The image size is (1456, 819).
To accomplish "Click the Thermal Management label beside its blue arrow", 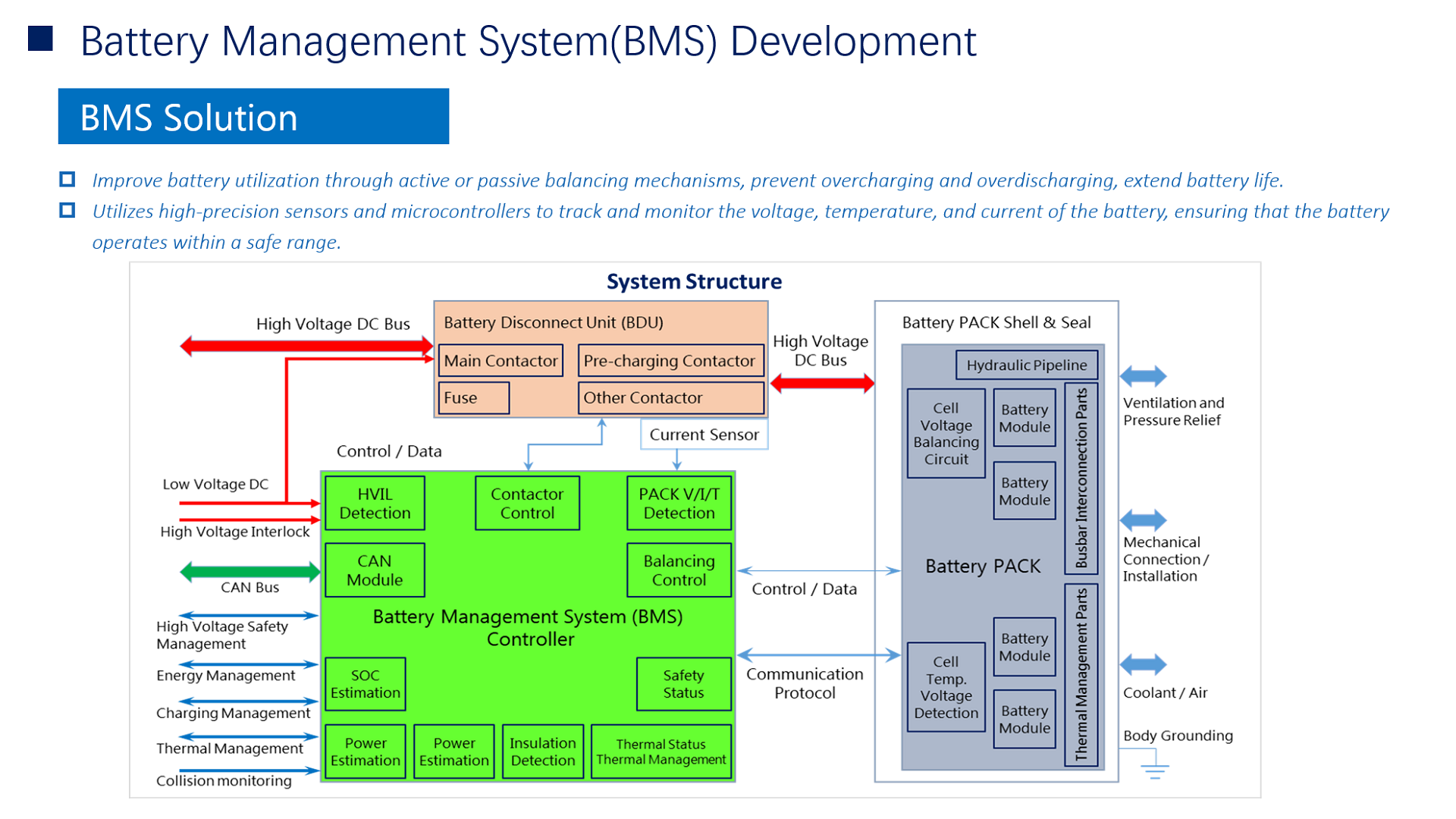I will coord(230,748).
